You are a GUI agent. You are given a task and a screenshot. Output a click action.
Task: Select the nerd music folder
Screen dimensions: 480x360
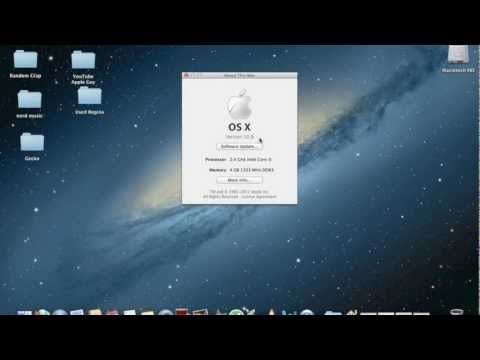point(29,100)
